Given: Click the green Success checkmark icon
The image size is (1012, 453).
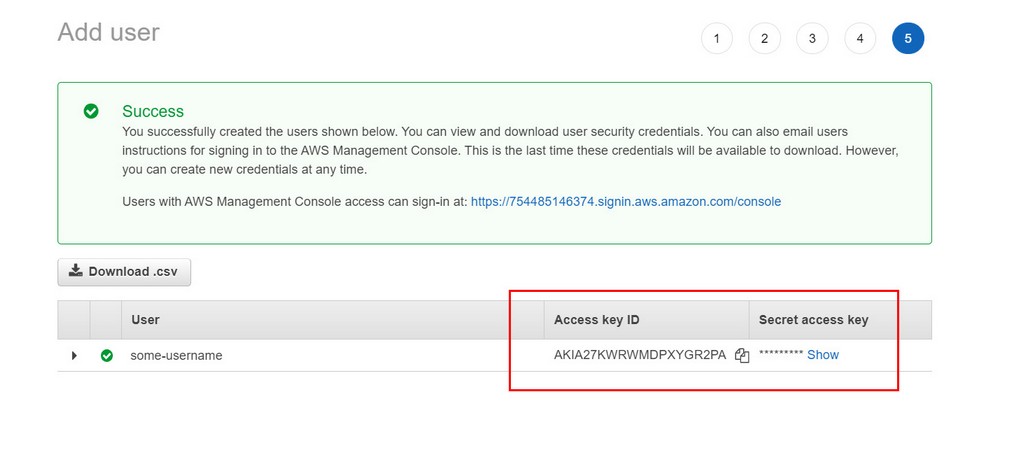Looking at the screenshot, I should tap(91, 111).
